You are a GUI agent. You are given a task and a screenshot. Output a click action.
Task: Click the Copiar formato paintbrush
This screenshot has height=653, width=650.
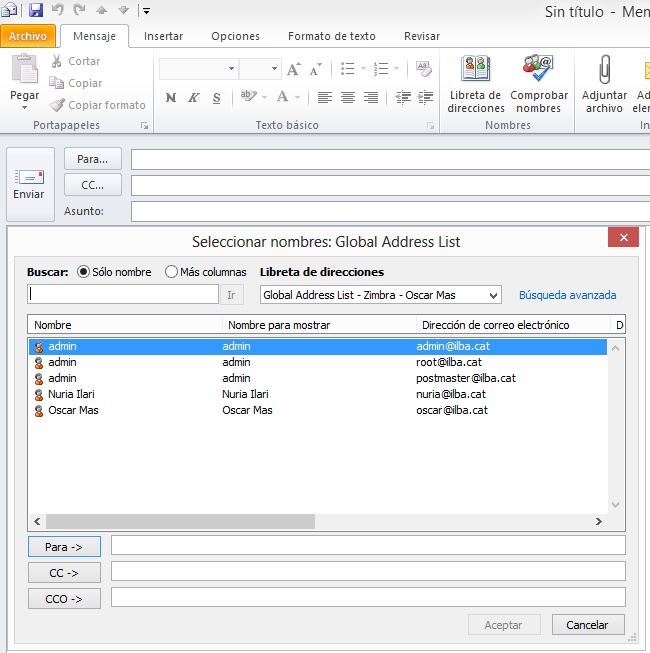pyautogui.click(x=97, y=105)
